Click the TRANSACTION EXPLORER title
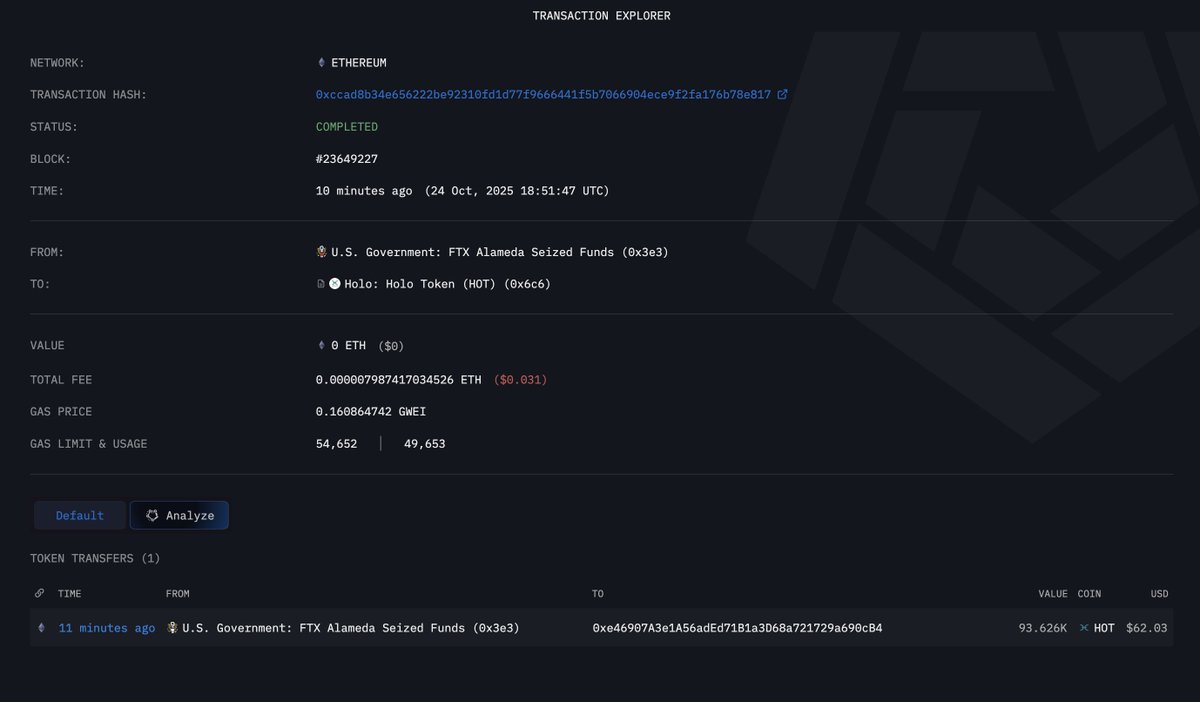This screenshot has height=702, width=1200. click(601, 16)
